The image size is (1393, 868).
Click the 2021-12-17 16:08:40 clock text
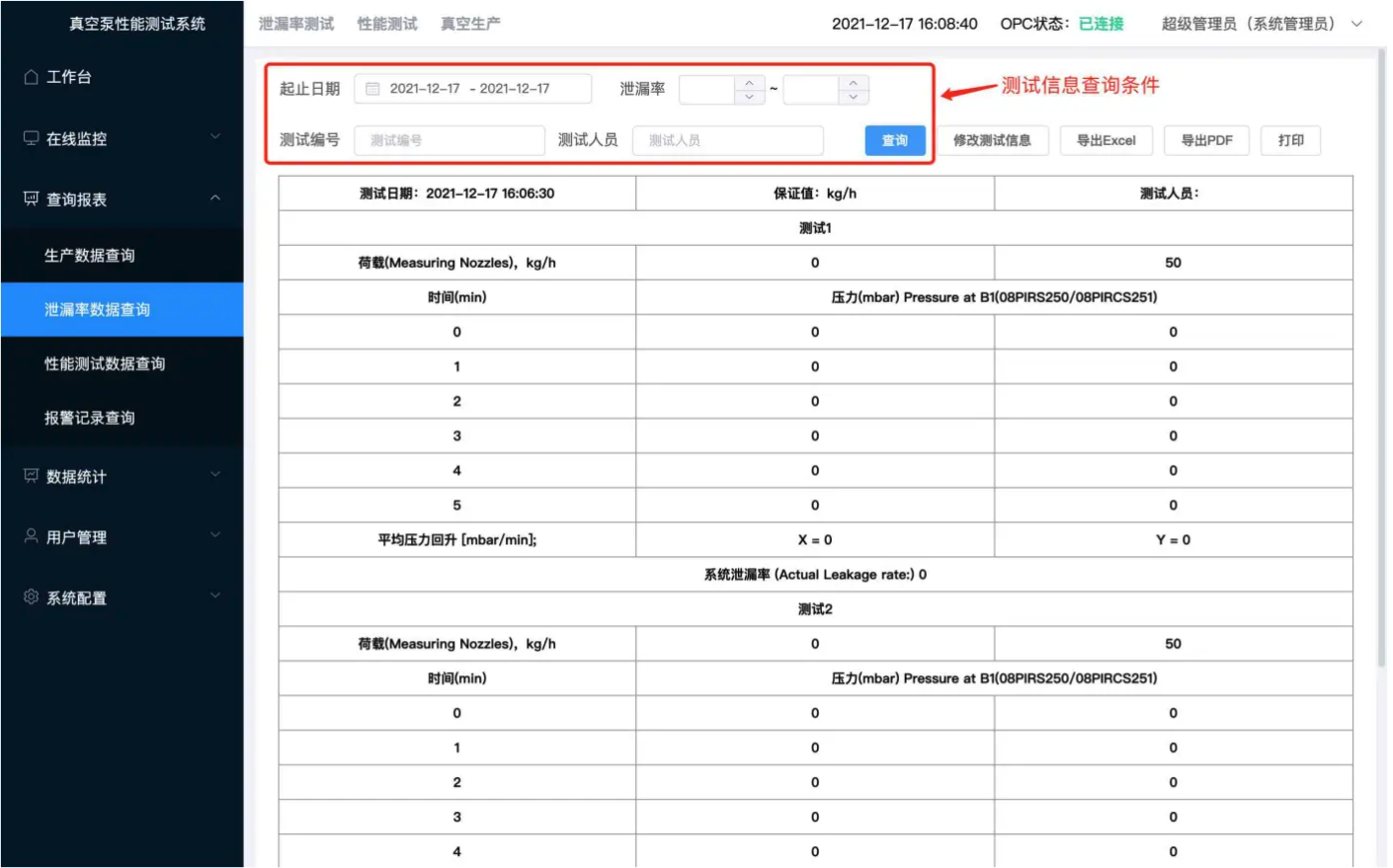pos(904,24)
